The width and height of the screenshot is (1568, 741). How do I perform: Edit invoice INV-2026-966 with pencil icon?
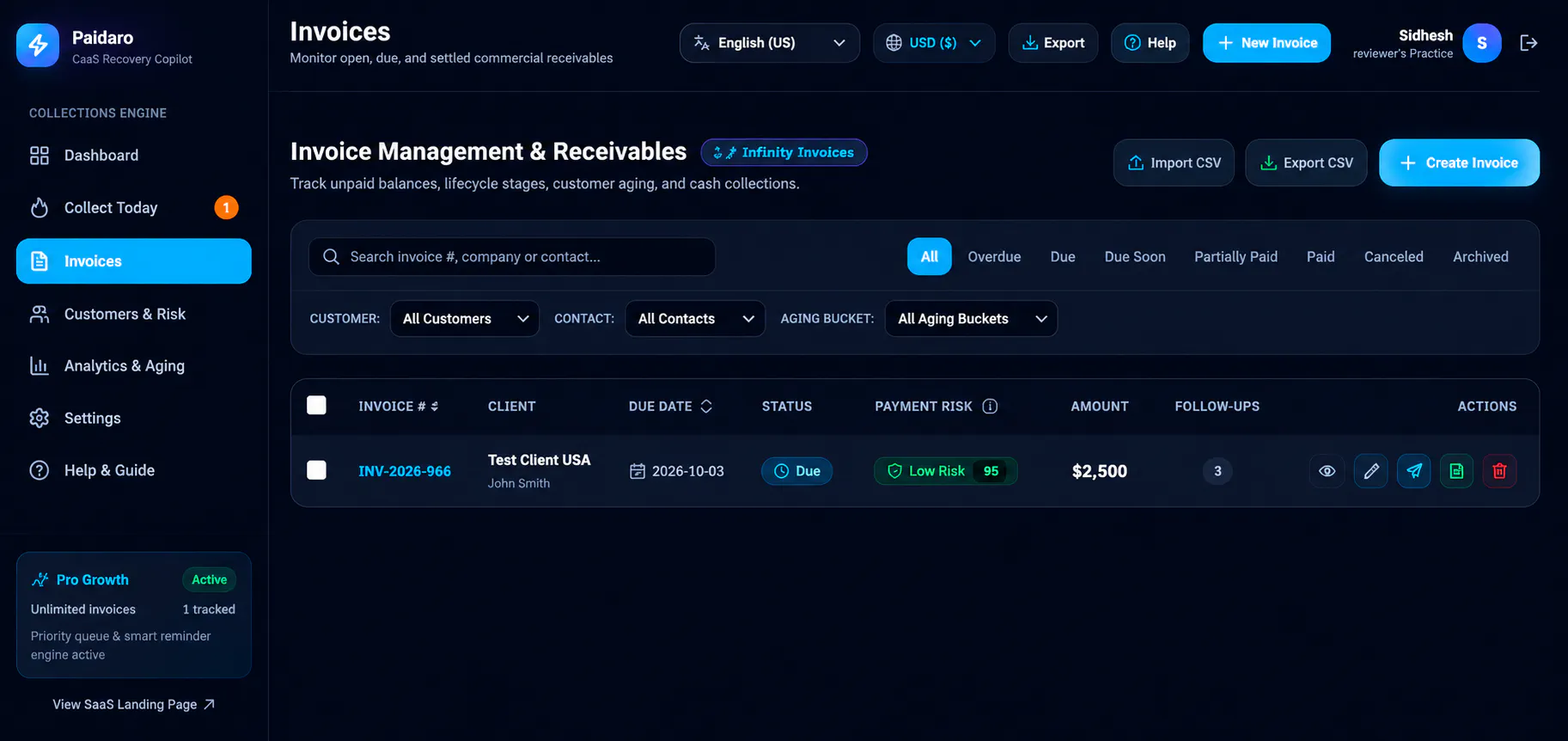pyautogui.click(x=1371, y=471)
